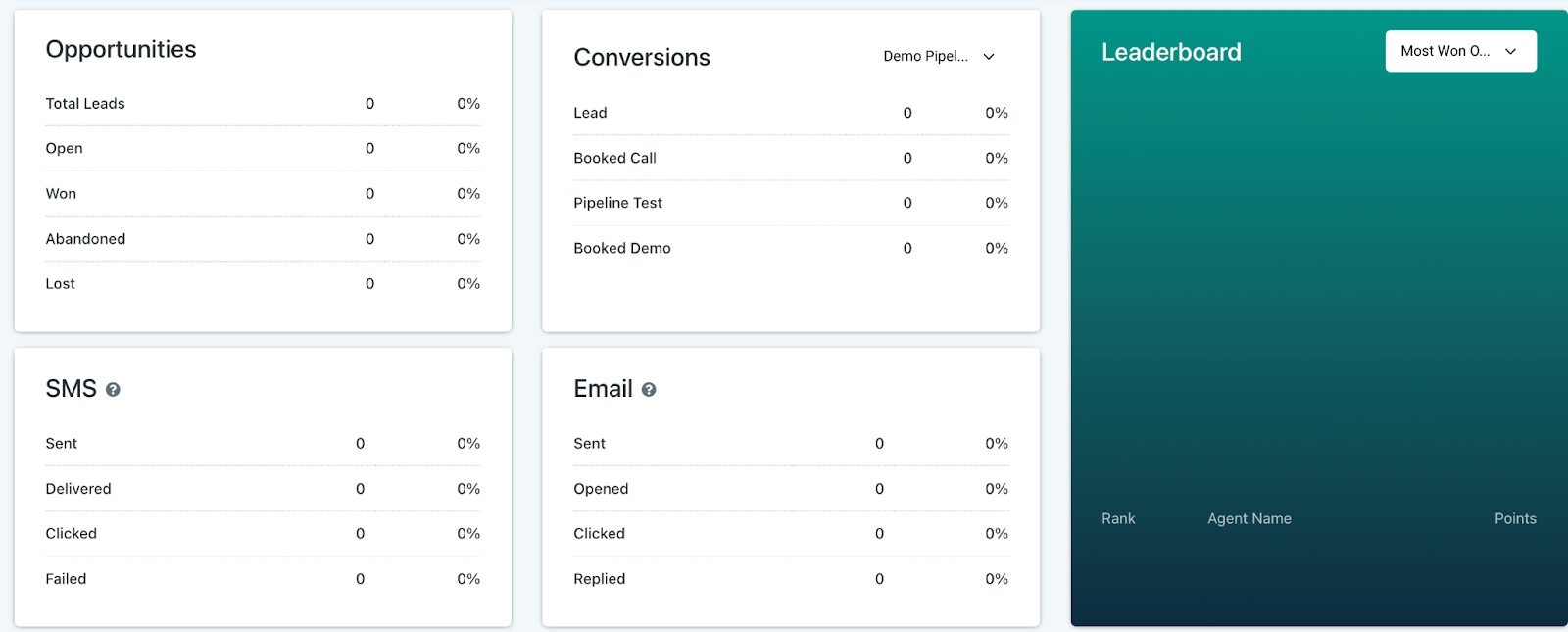Click the Lead row in Conversions
This screenshot has height=632, width=1568.
(590, 113)
